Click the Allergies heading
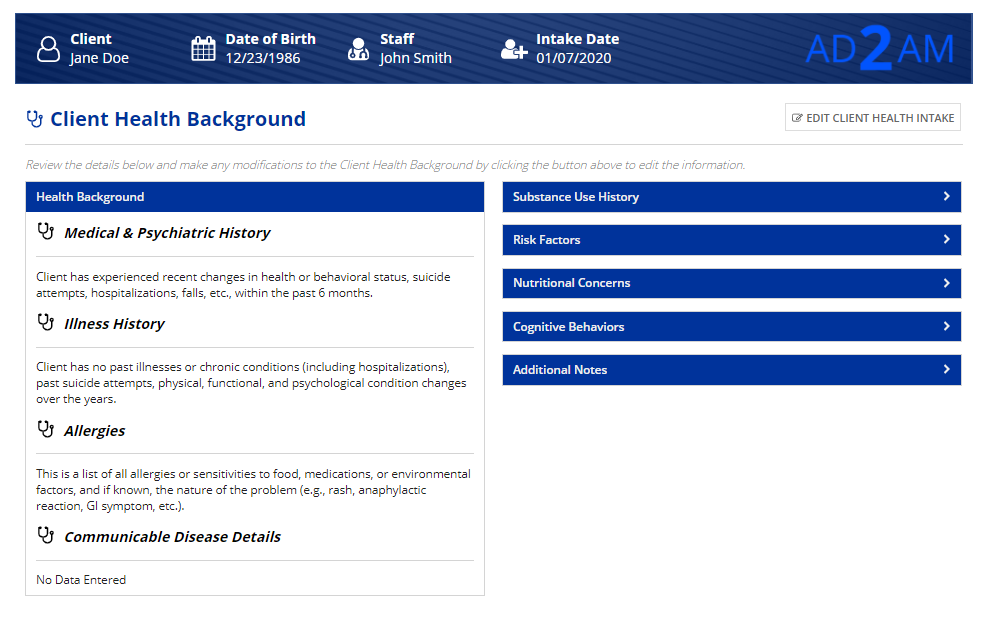The width and height of the screenshot is (989, 626). tap(95, 431)
